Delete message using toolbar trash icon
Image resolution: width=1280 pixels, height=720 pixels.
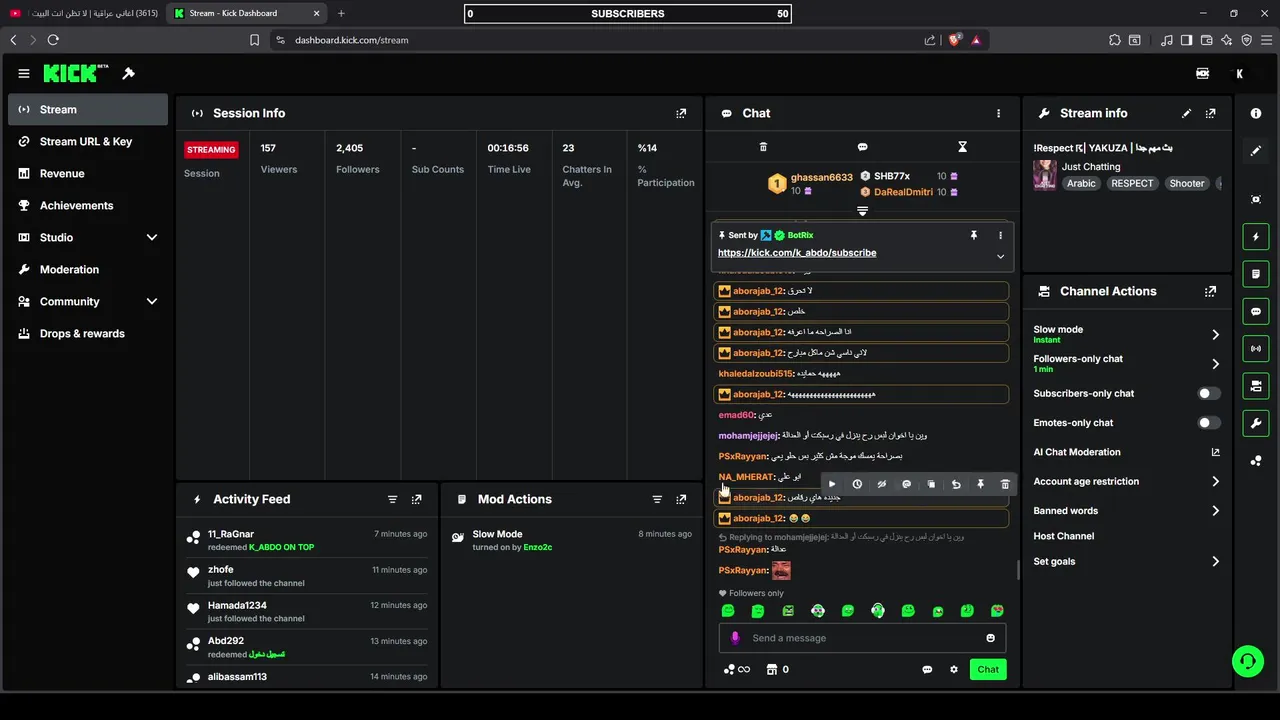[1005, 484]
